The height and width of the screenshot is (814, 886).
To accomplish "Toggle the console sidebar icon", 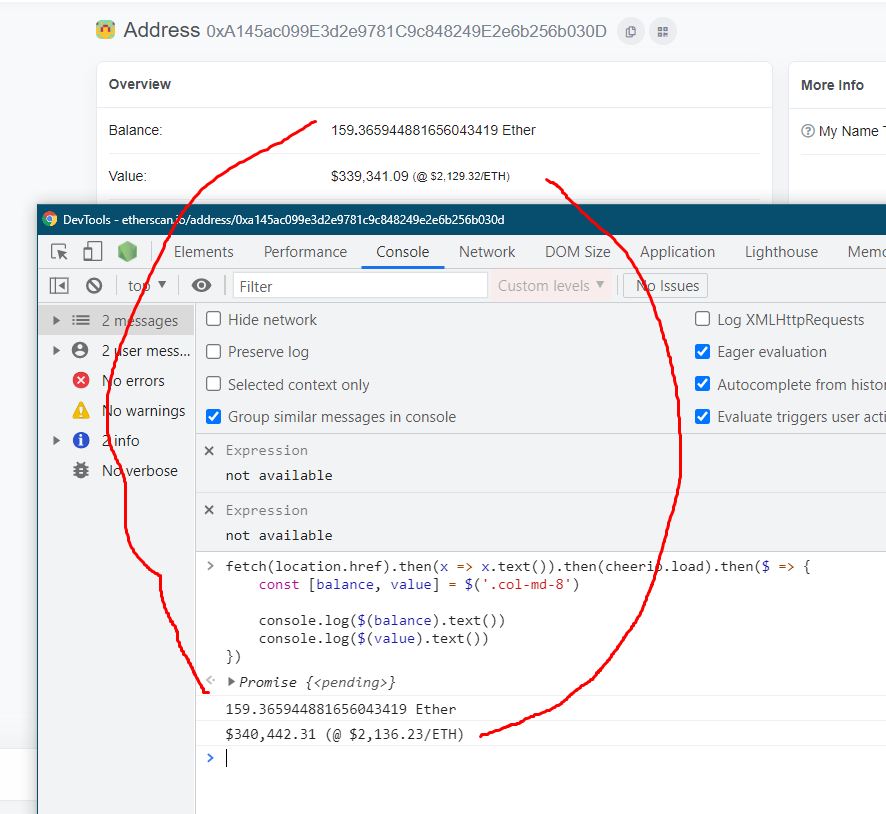I will pos(59,286).
